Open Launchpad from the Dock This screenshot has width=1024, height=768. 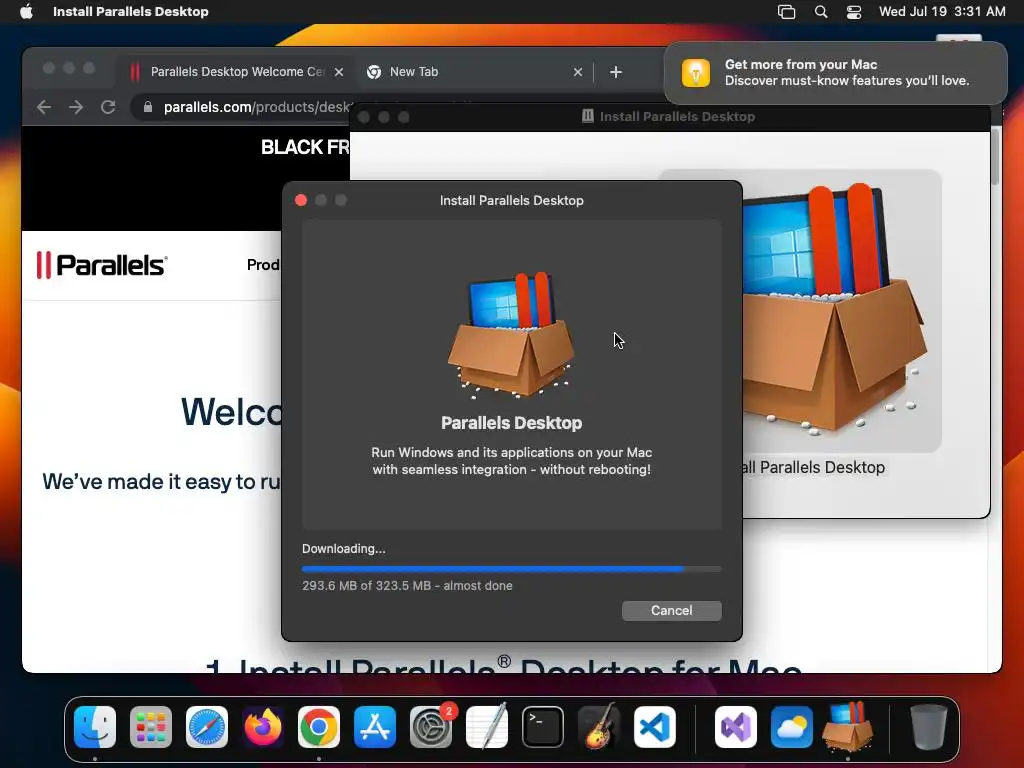[x=151, y=727]
